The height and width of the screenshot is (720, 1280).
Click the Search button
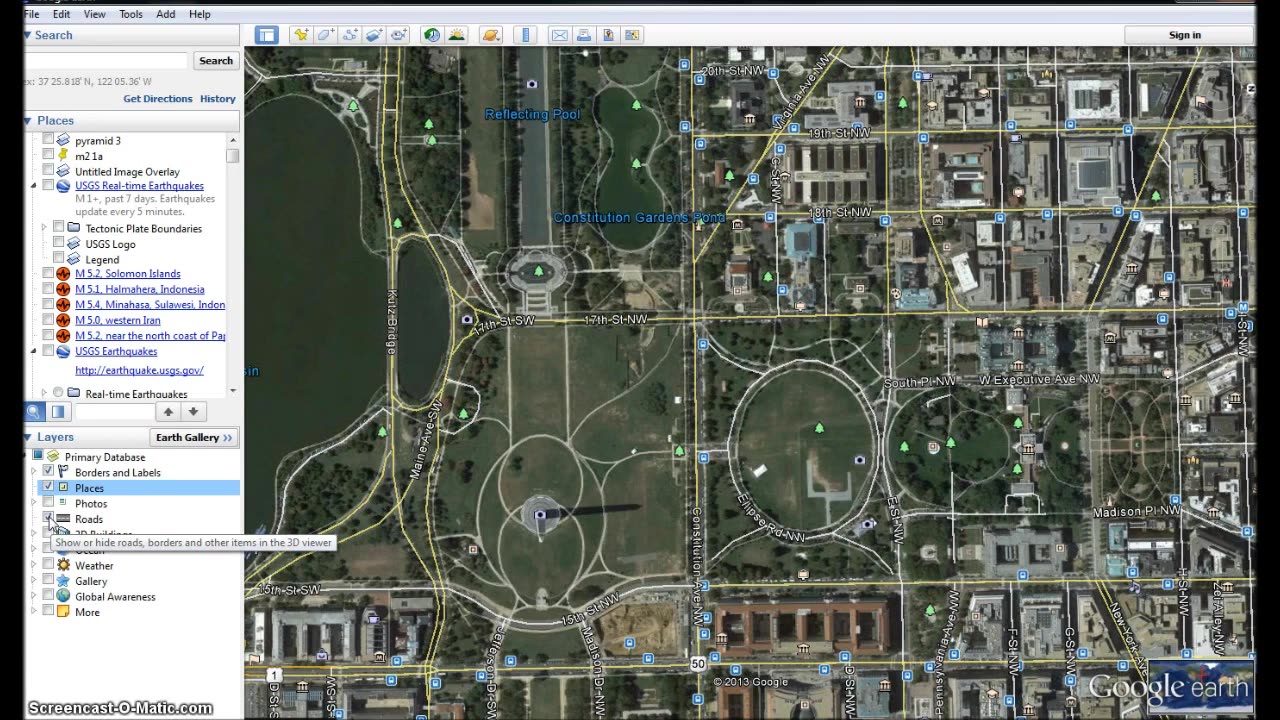coord(216,61)
